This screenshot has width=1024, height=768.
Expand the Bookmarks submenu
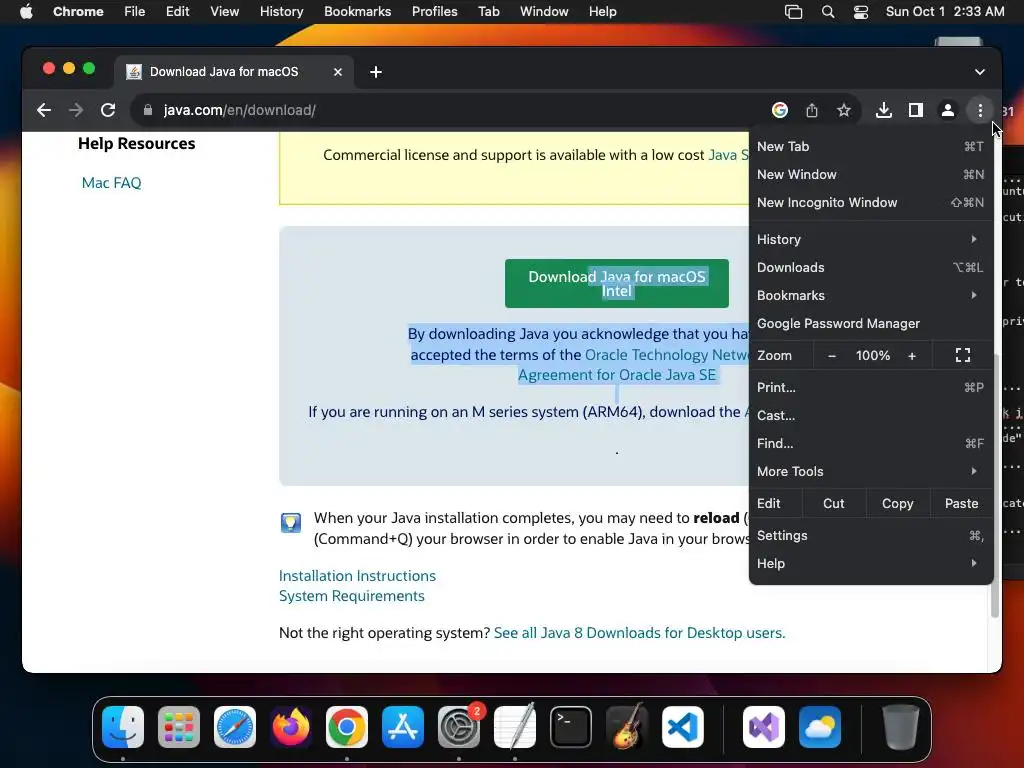click(871, 295)
